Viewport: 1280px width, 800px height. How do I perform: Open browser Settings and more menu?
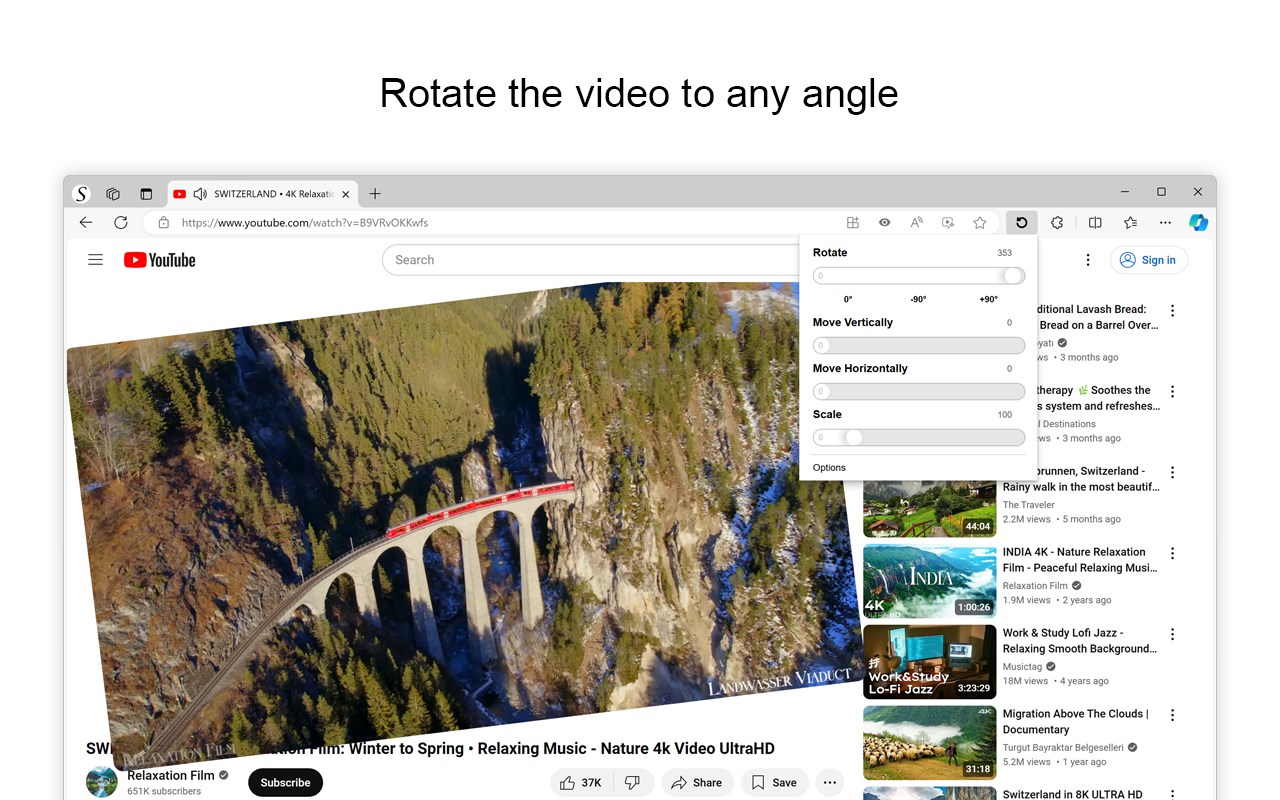point(1165,223)
